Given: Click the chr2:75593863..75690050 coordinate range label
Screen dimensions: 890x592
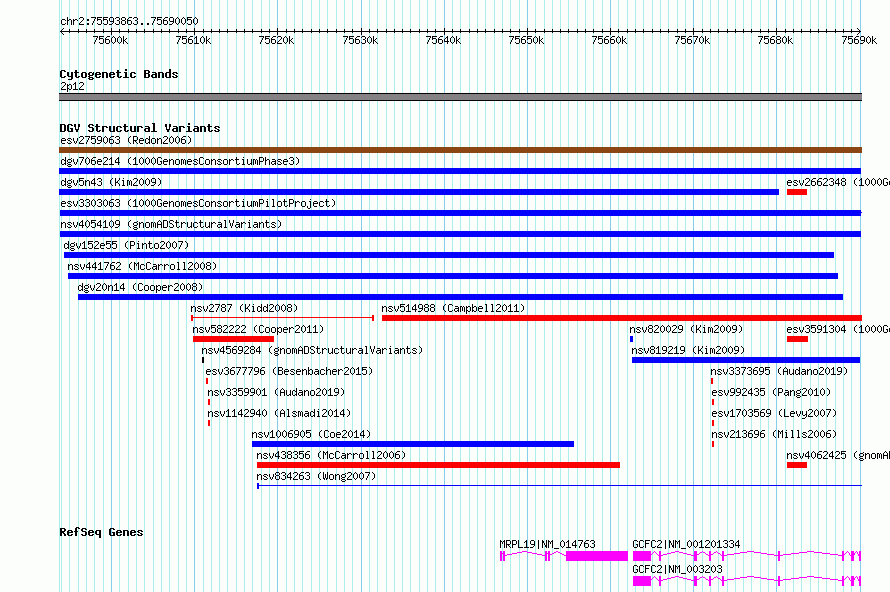Looking at the screenshot, I should tap(129, 21).
